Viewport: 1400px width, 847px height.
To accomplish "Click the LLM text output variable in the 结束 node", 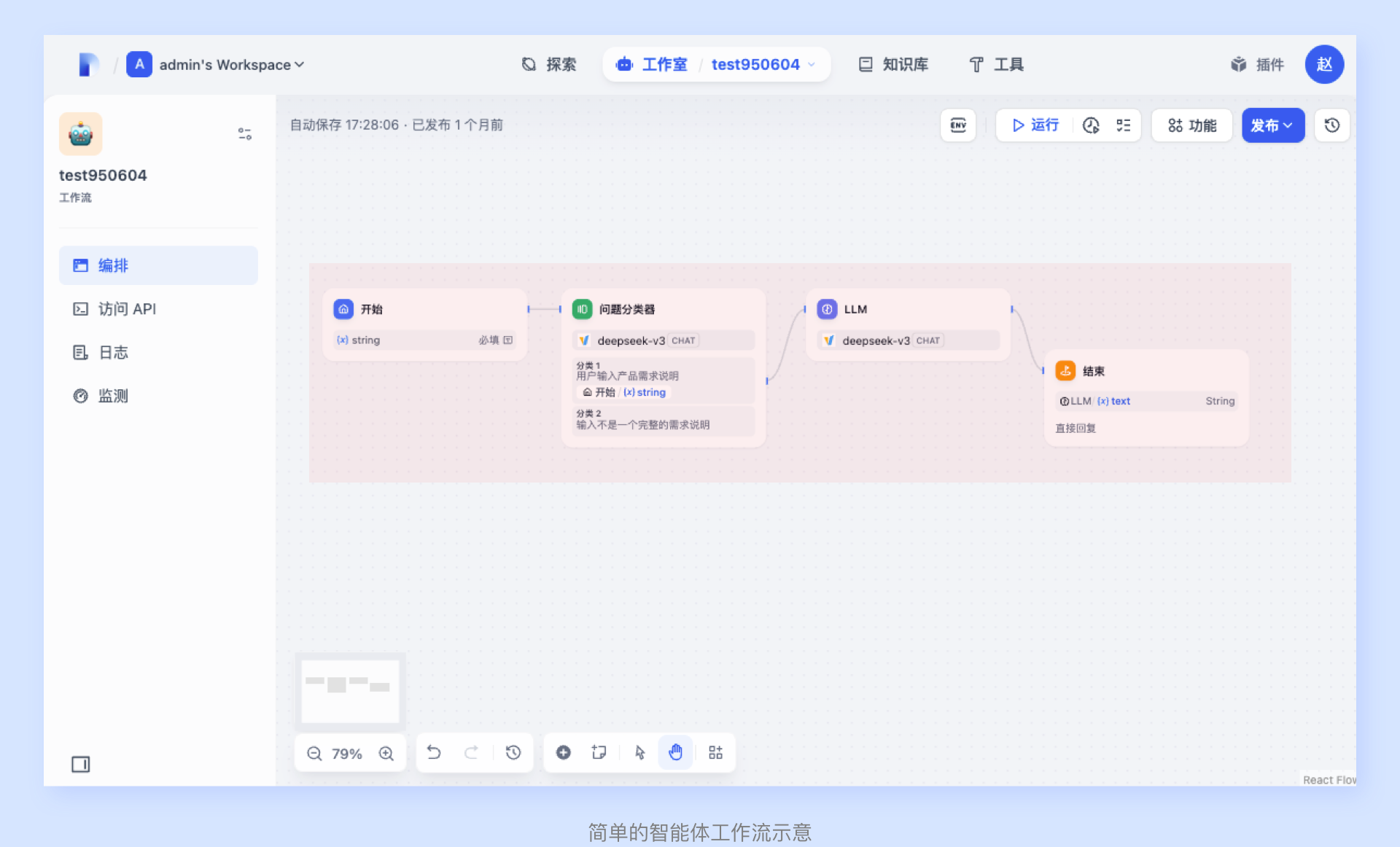I will (1146, 402).
